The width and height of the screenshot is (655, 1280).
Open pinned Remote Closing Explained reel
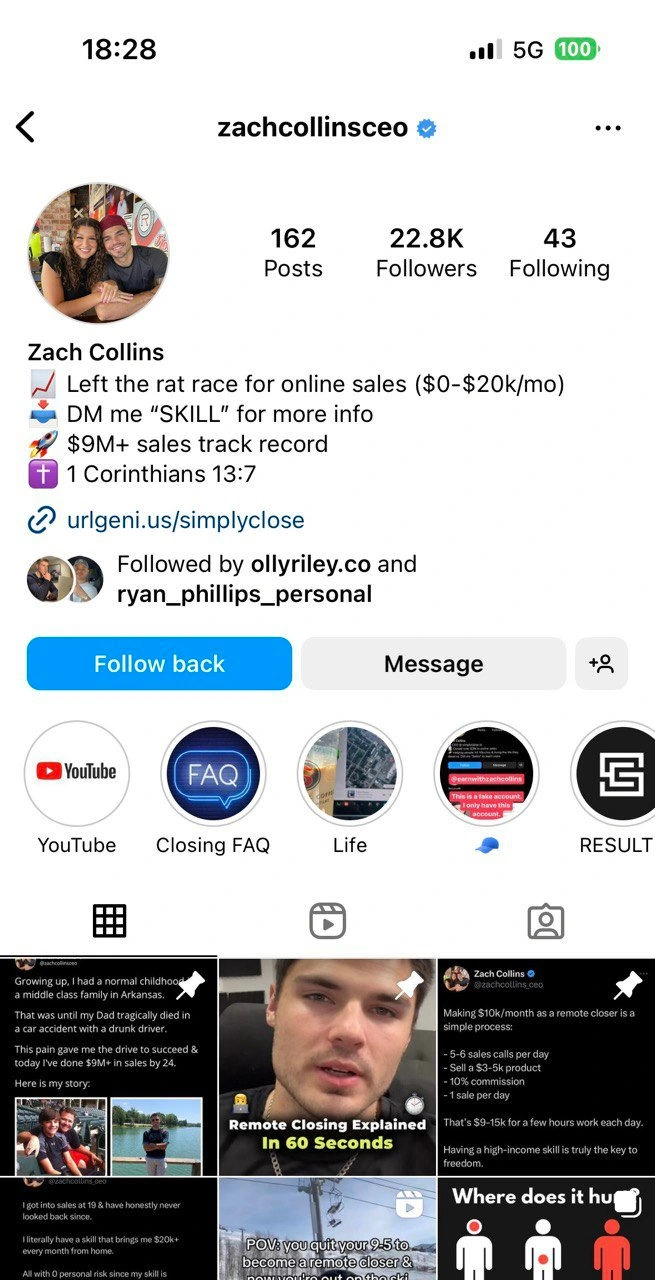click(x=327, y=1067)
